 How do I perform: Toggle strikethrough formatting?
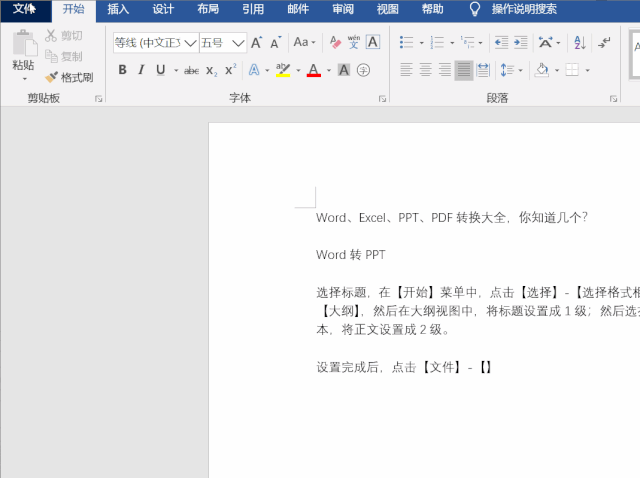[x=191, y=70]
